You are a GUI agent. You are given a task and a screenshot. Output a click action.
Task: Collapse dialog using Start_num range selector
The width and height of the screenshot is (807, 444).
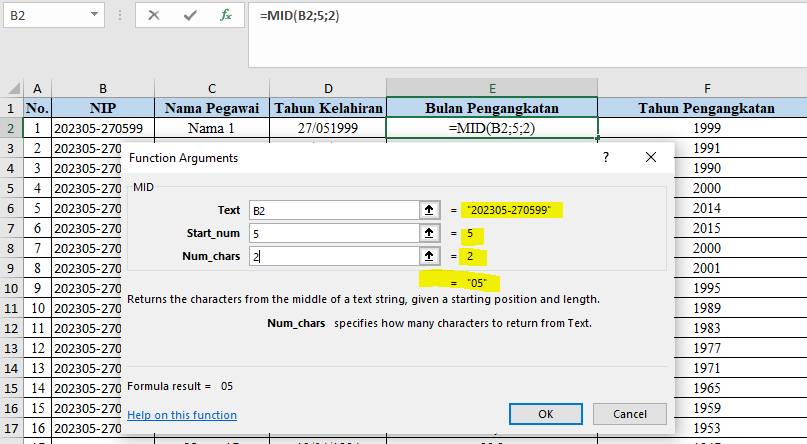(429, 233)
